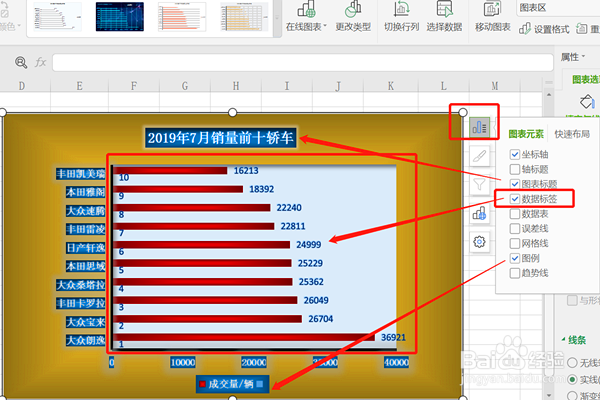Toggle the 与形状 checkbox in properties panel
600x400 pixels.
pyautogui.click(x=572, y=300)
